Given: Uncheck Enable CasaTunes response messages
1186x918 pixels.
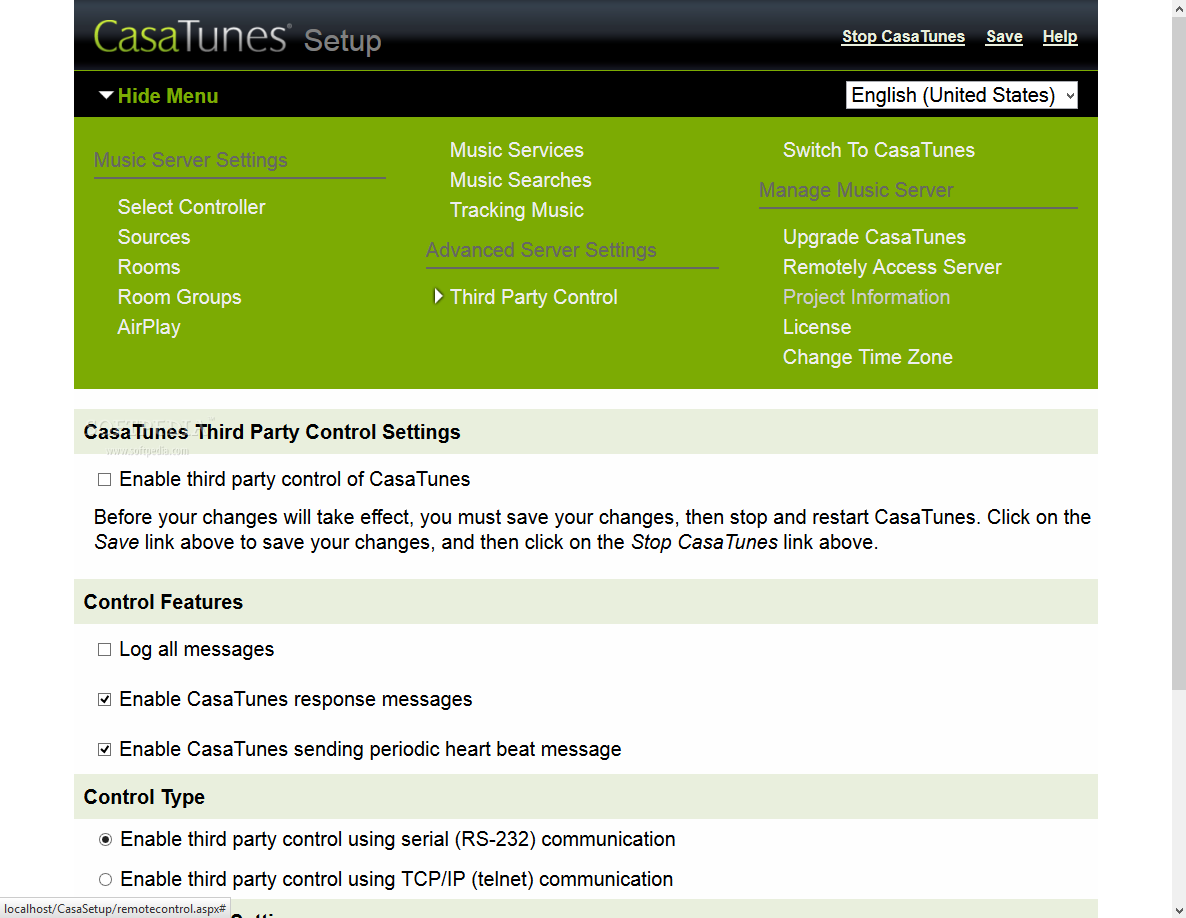Looking at the screenshot, I should 104,699.
